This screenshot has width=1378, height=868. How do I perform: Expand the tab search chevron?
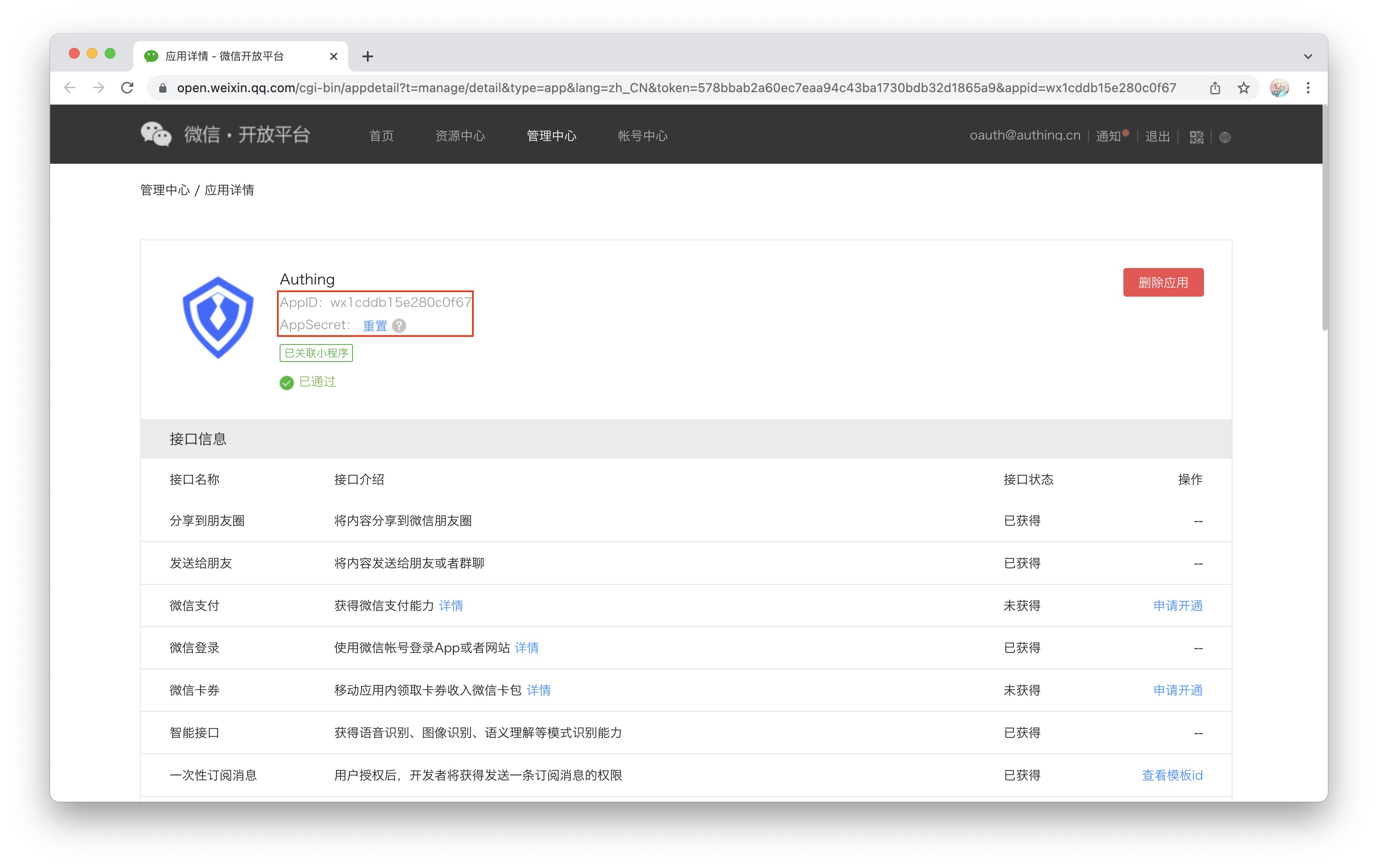[1308, 56]
